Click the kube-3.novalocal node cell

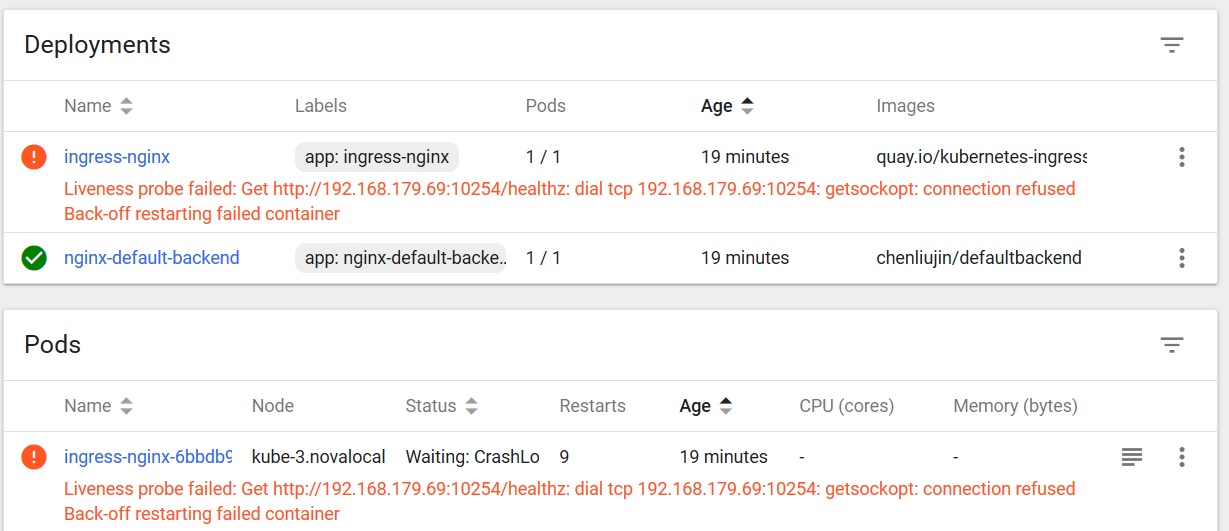click(x=318, y=457)
